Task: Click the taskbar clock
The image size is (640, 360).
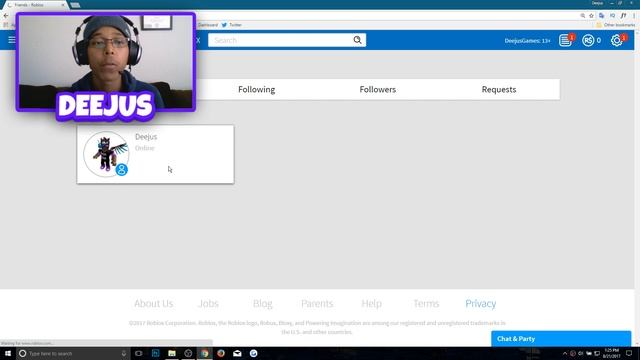Action: (x=611, y=353)
